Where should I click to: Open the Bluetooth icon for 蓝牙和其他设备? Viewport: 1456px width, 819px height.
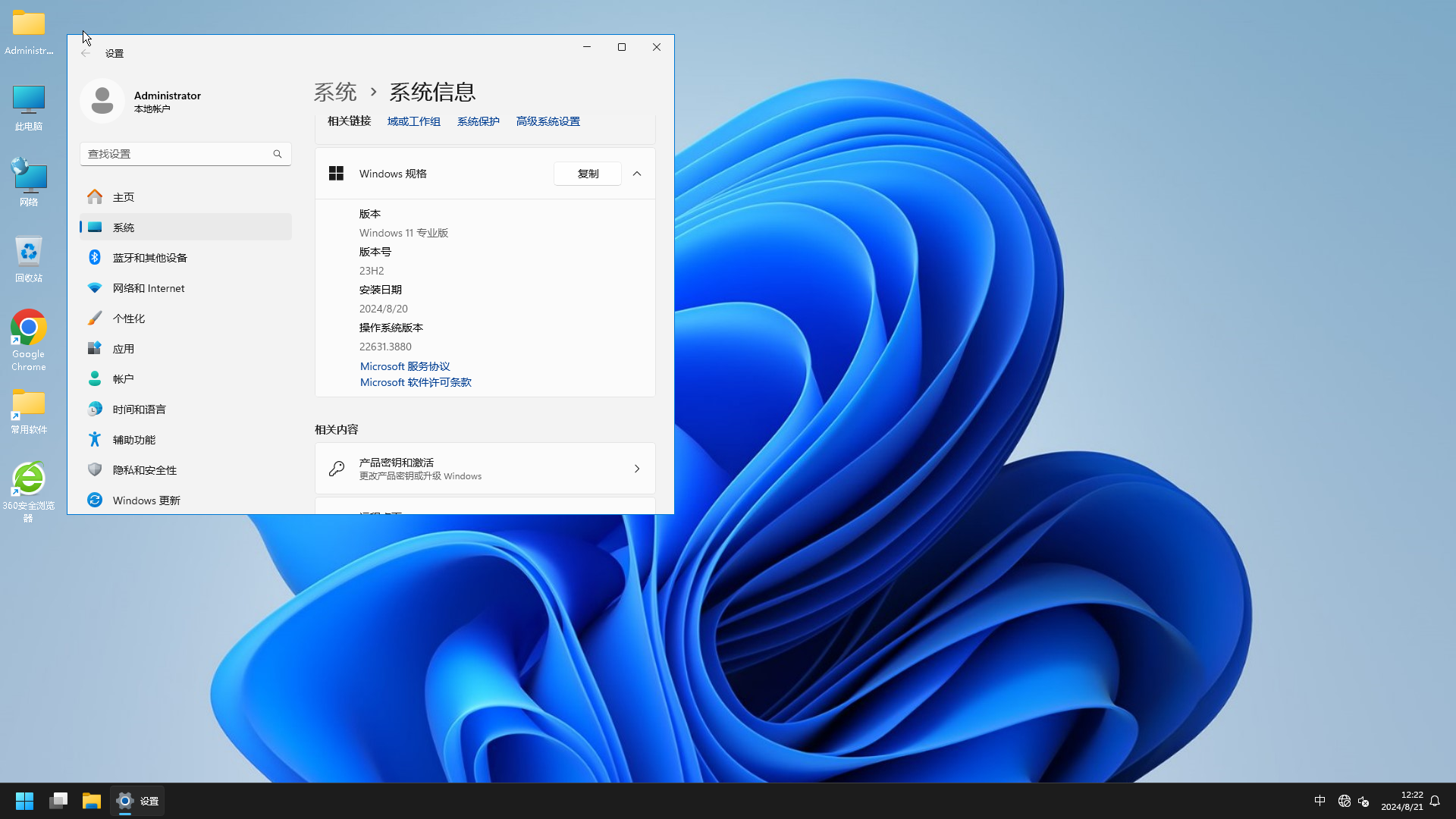pyautogui.click(x=95, y=258)
